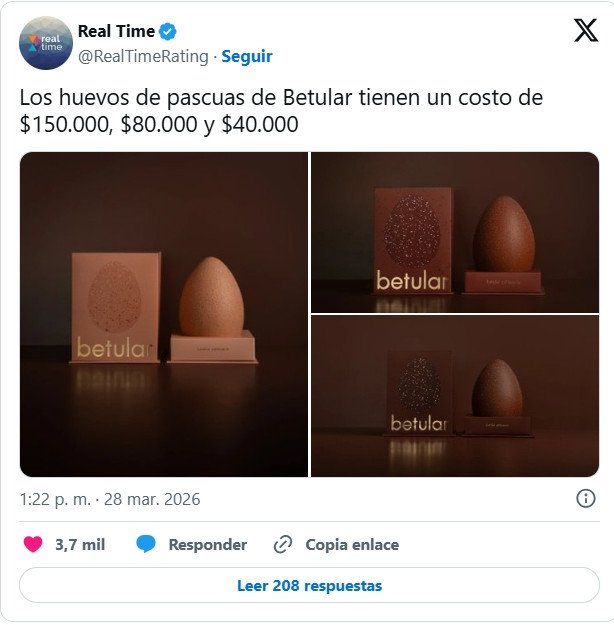Click the Responder button
Screen dimensions: 614x625
tap(208, 544)
